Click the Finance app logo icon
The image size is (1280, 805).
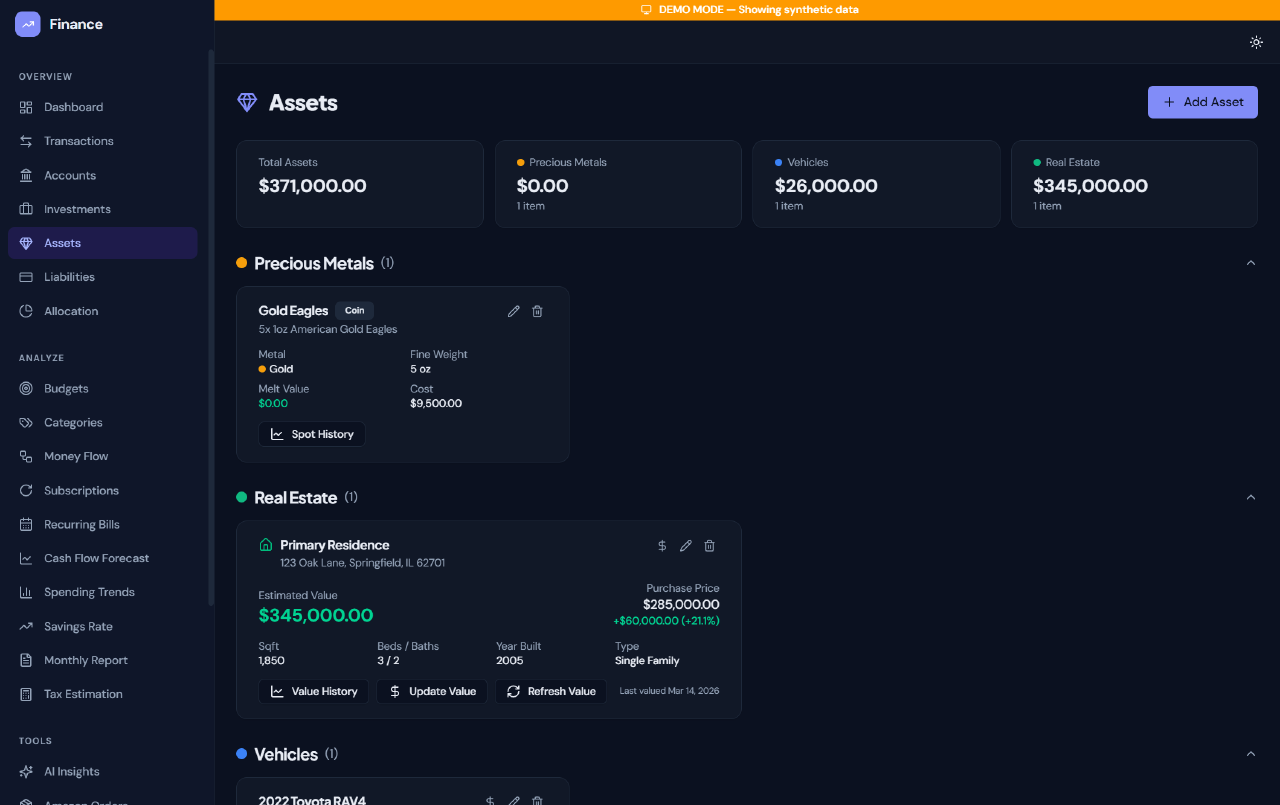click(x=27, y=23)
